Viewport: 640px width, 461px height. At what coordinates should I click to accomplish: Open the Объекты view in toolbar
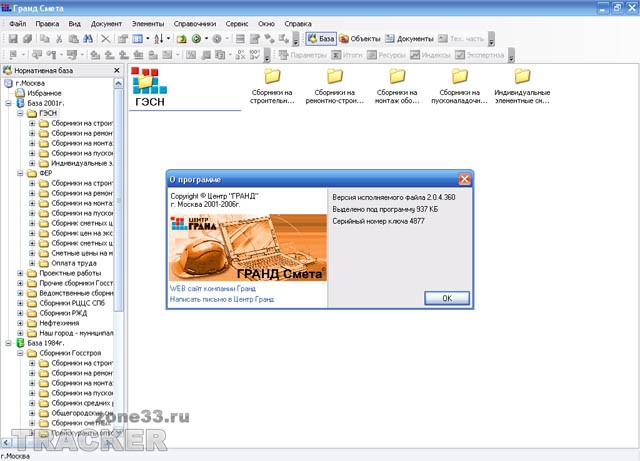point(360,39)
